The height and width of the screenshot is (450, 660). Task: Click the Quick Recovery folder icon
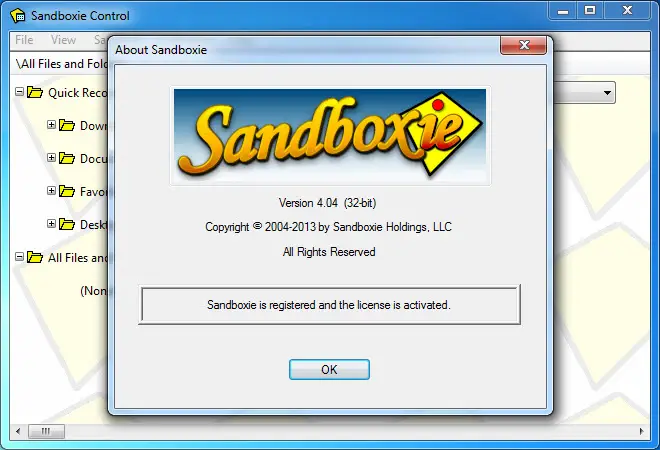(x=35, y=92)
